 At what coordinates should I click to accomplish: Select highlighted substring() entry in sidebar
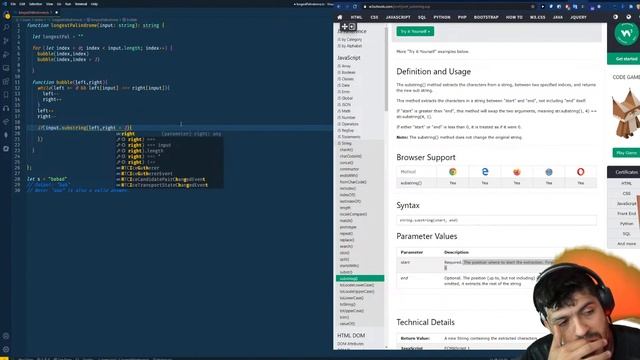click(360, 278)
